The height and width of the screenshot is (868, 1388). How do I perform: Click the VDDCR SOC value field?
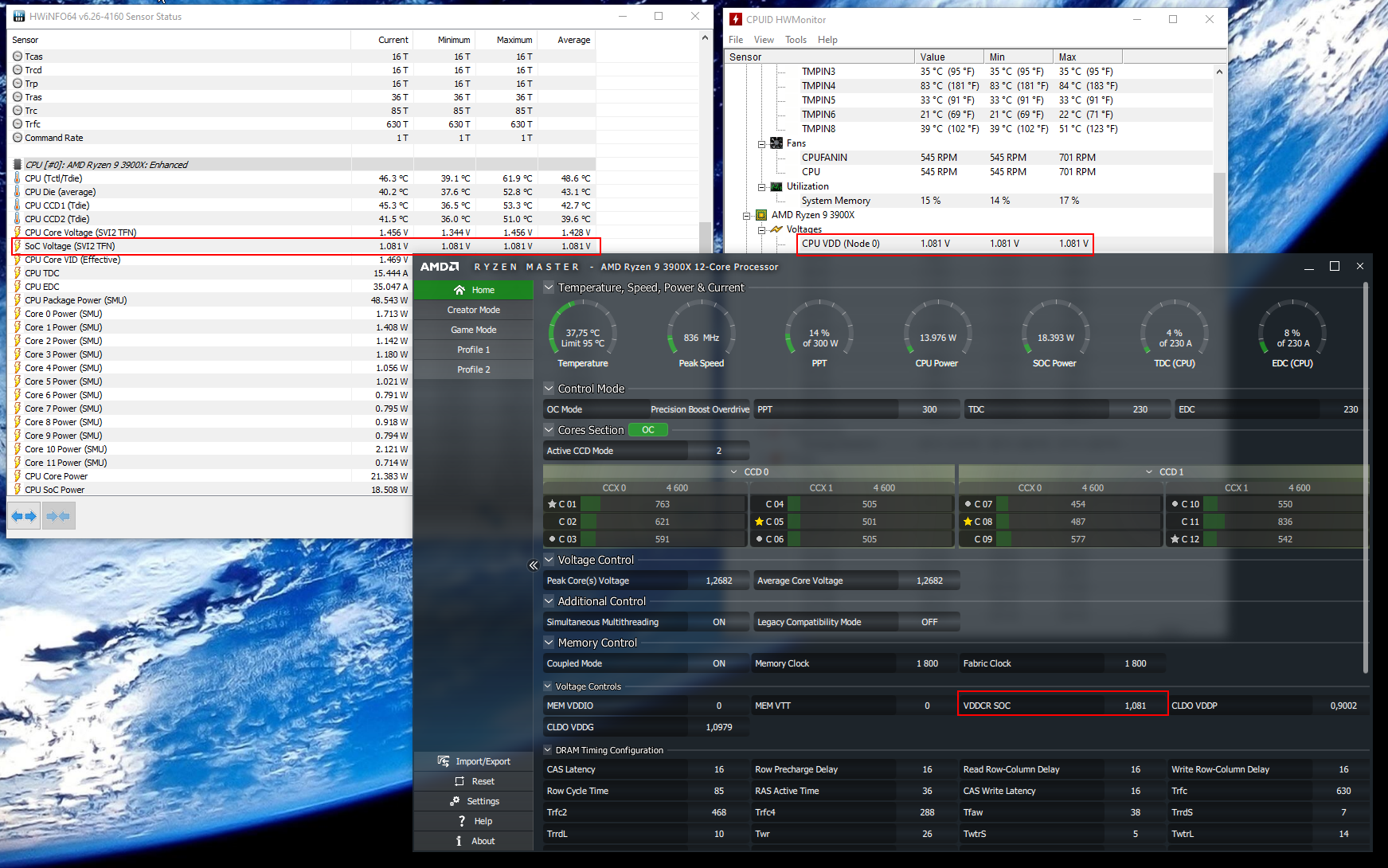point(1135,706)
